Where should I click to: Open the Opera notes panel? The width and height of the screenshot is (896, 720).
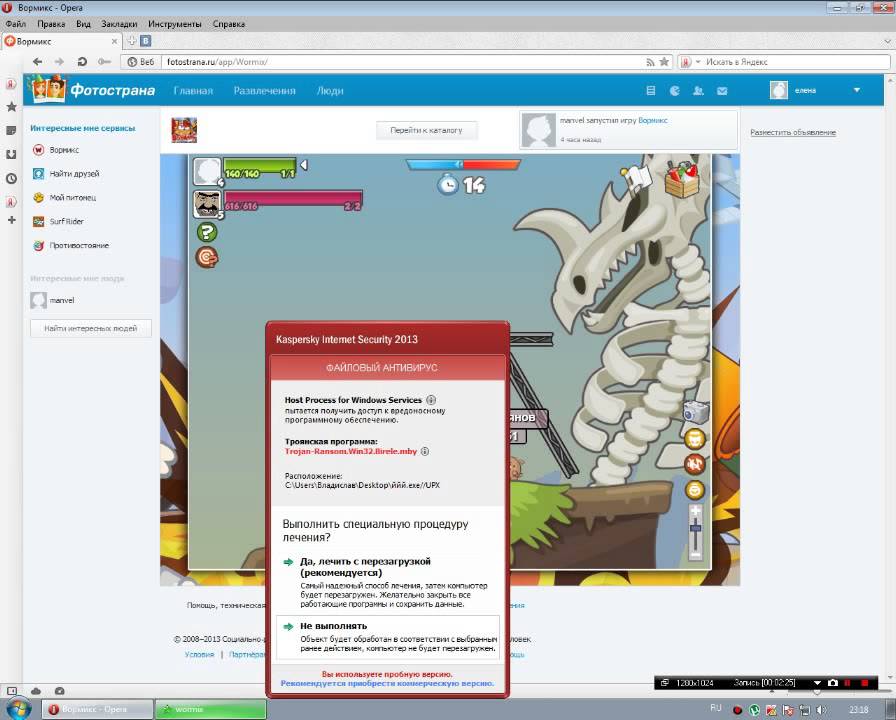pyautogui.click(x=11, y=131)
